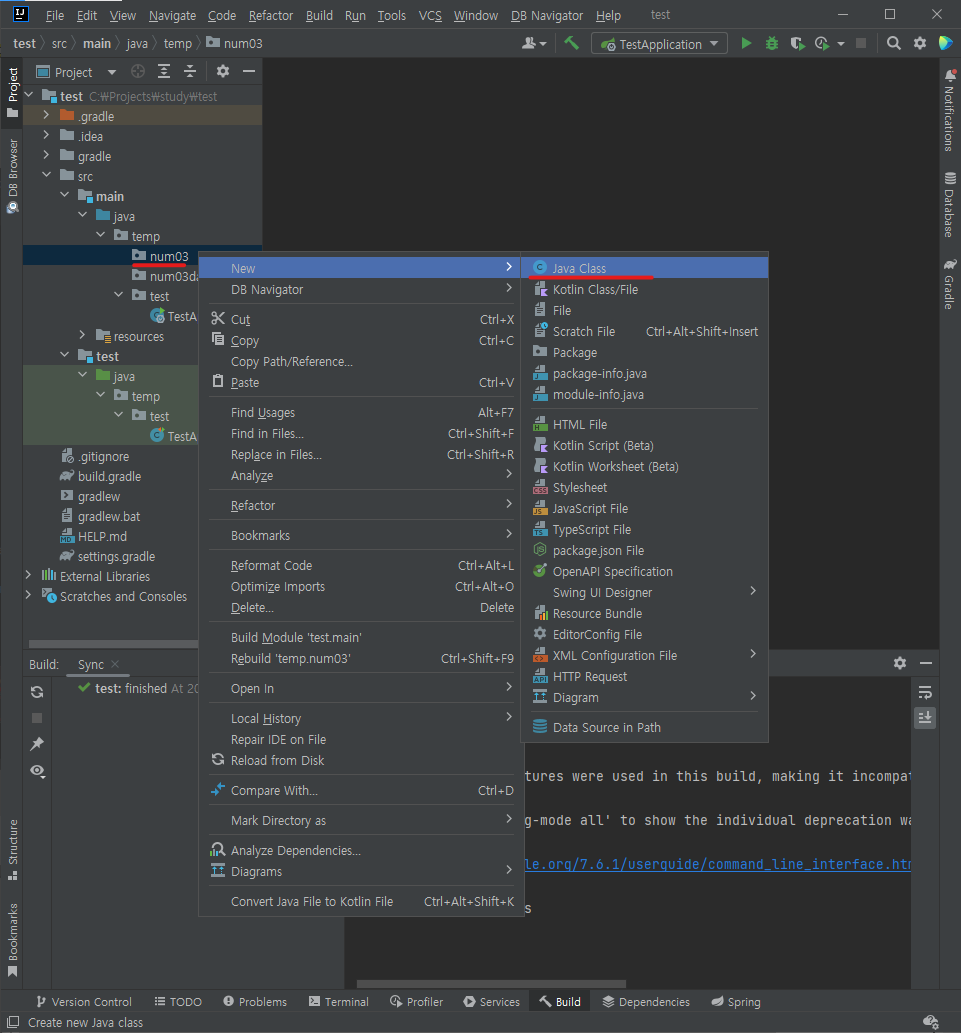
Task: Open the VCS menu
Action: pyautogui.click(x=430, y=15)
